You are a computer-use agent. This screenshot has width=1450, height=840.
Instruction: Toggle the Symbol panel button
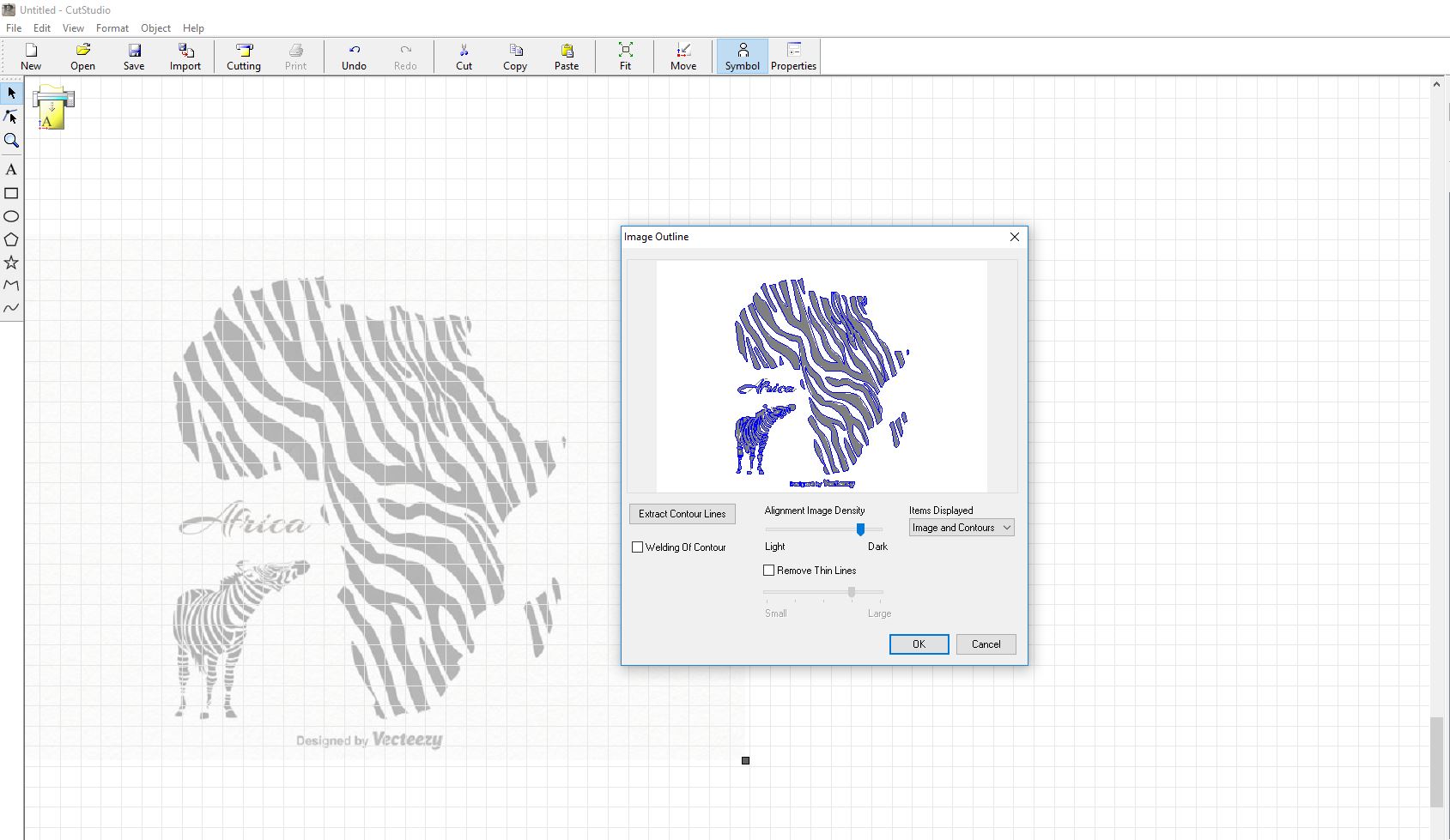click(743, 57)
